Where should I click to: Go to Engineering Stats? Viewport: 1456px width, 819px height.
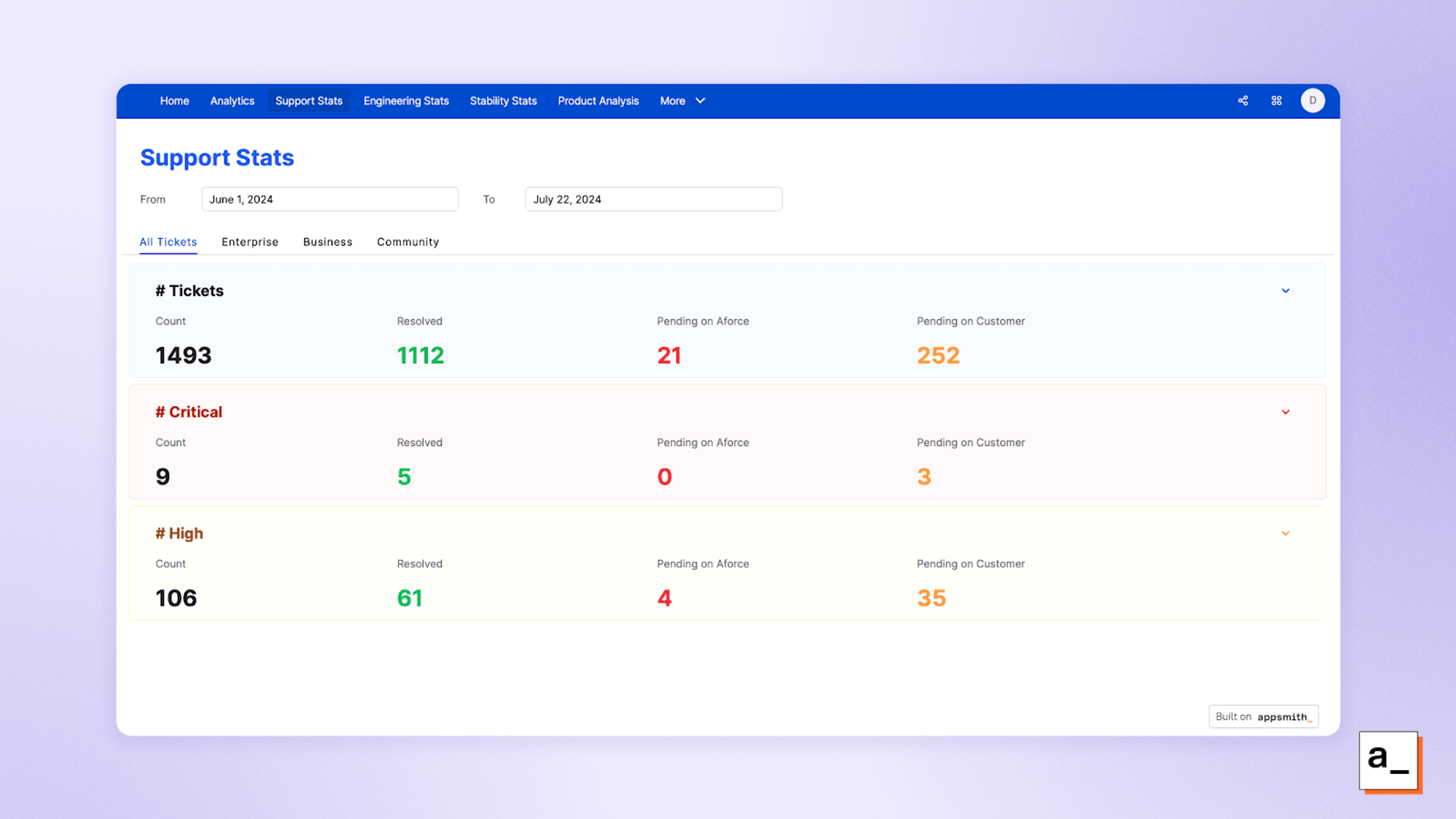[405, 100]
